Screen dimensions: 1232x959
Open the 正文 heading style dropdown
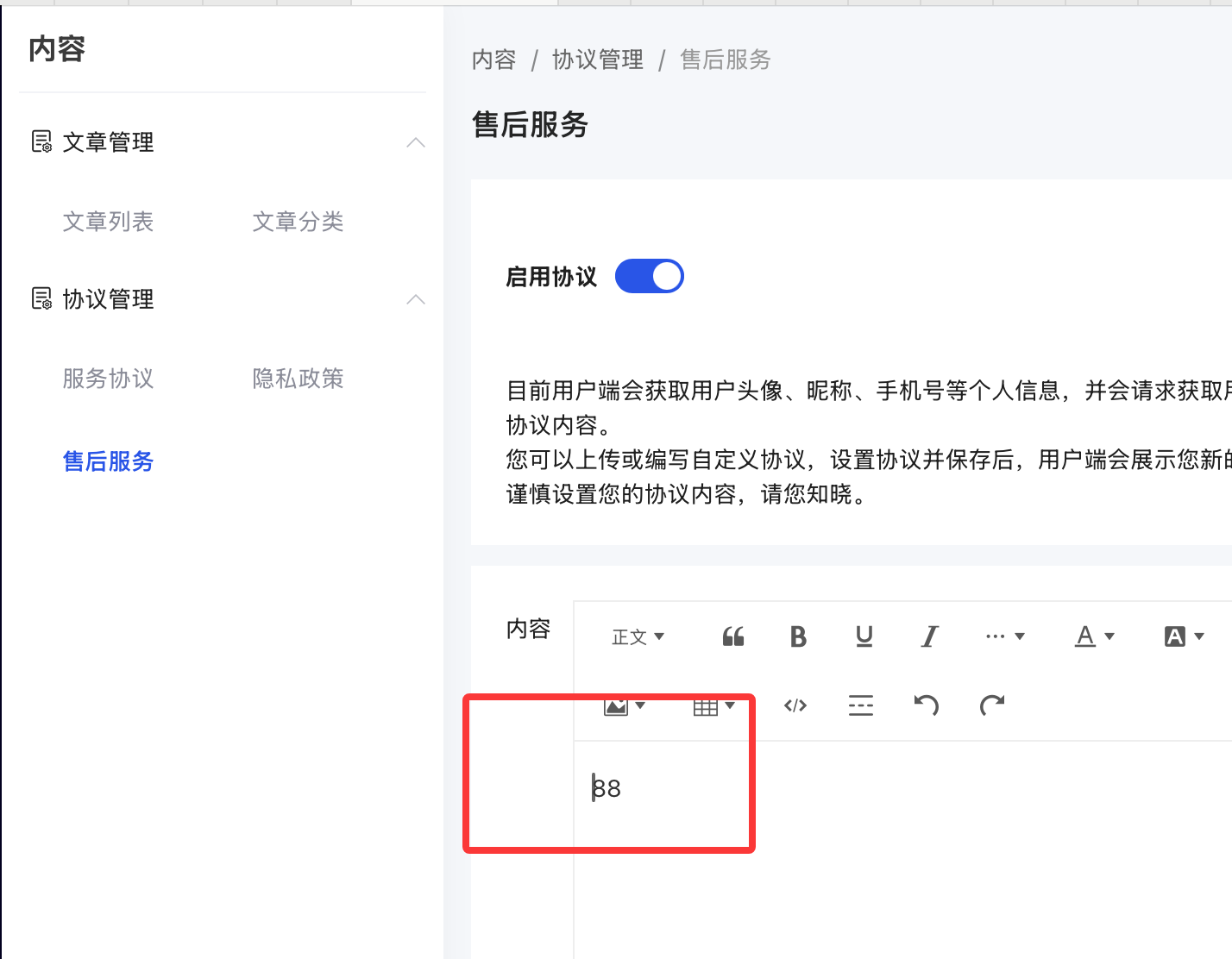638,636
